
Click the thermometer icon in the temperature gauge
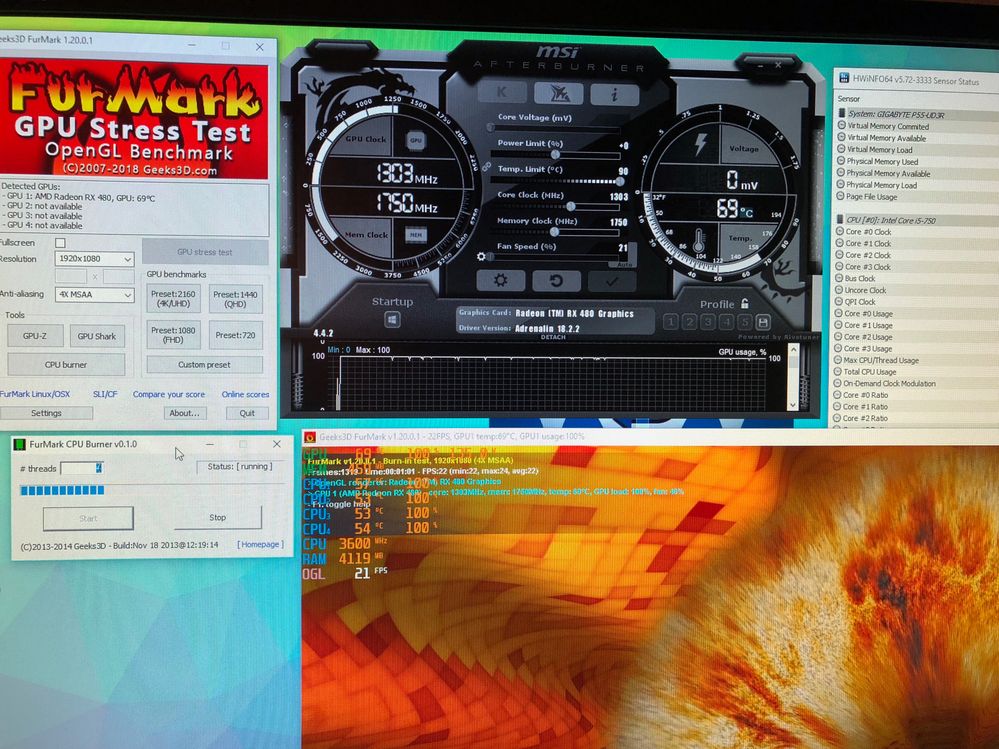699,241
